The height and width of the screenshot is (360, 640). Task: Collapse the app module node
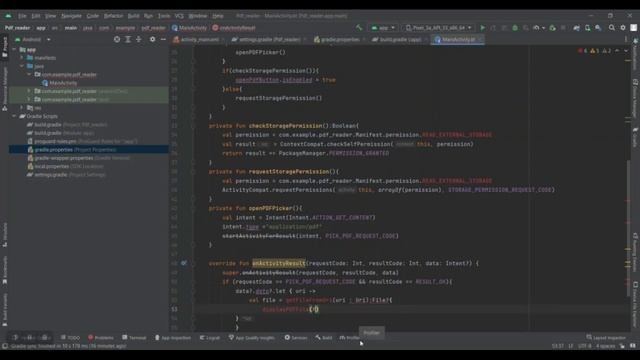click(x=15, y=49)
